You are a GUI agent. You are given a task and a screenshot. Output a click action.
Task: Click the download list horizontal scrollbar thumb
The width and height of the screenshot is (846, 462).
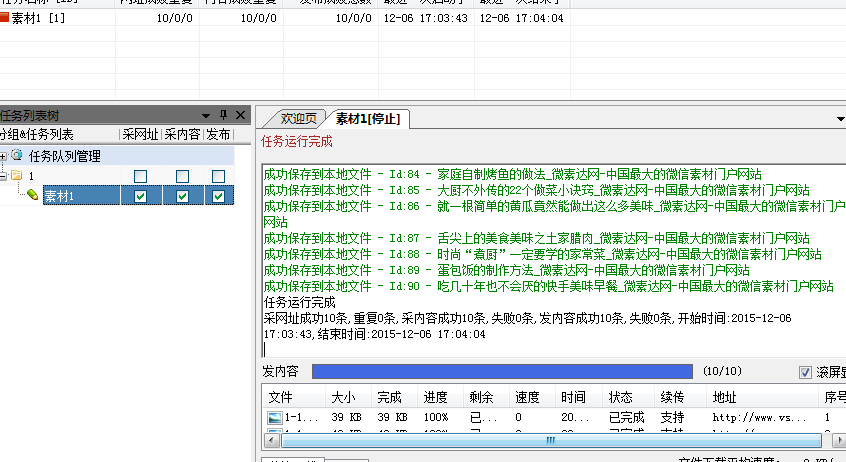click(551, 440)
